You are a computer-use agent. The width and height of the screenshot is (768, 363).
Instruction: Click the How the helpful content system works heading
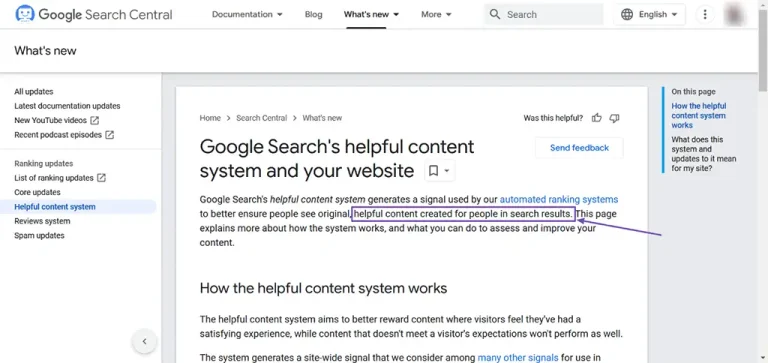323,288
